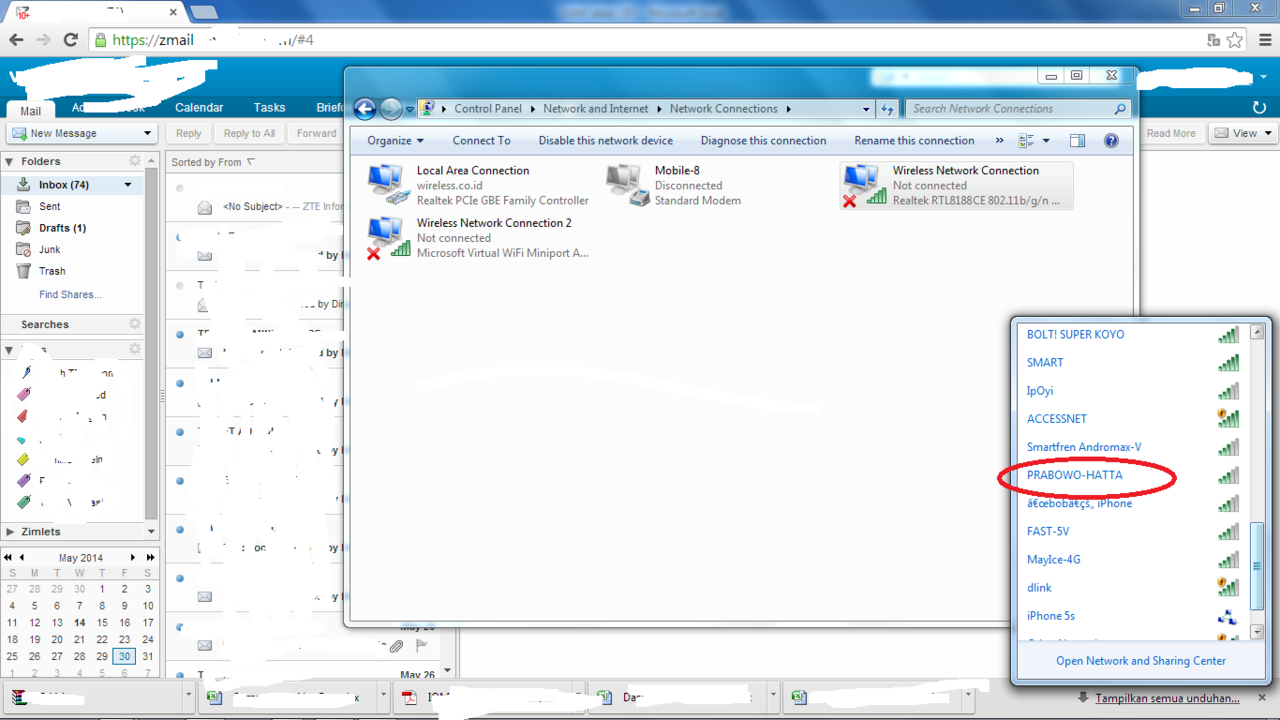Collapse the Folders section
The width and height of the screenshot is (1280, 720).
[10, 161]
